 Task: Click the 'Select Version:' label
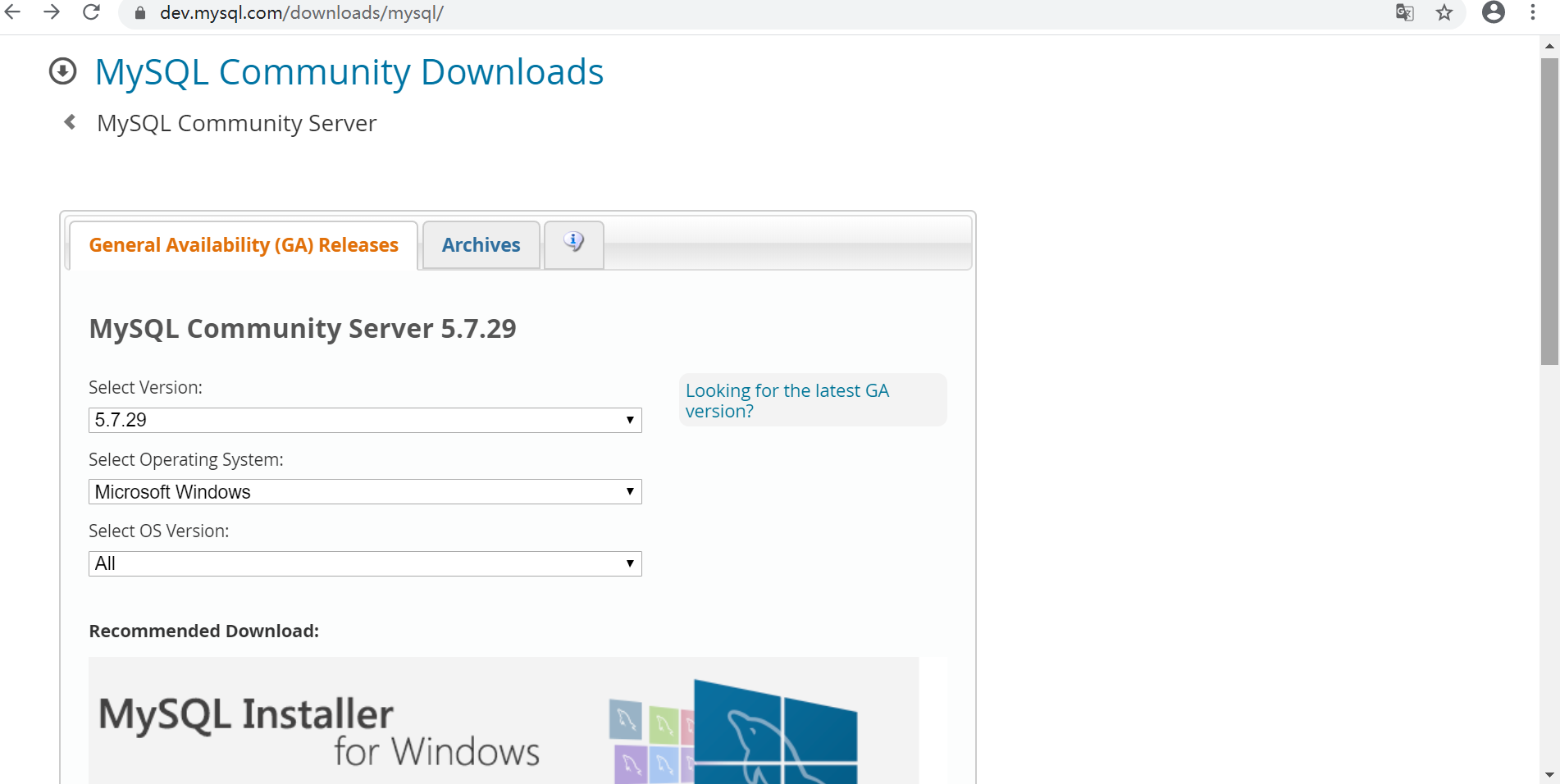[x=145, y=388]
